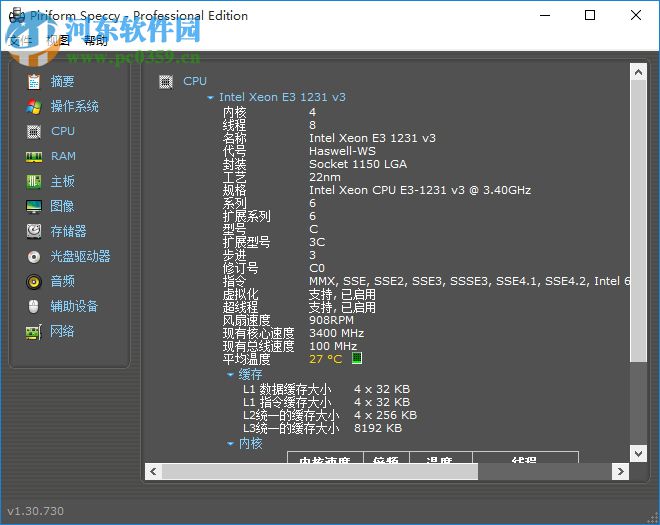Go to the Storage (存储器) section
660x525 pixels.
68,231
